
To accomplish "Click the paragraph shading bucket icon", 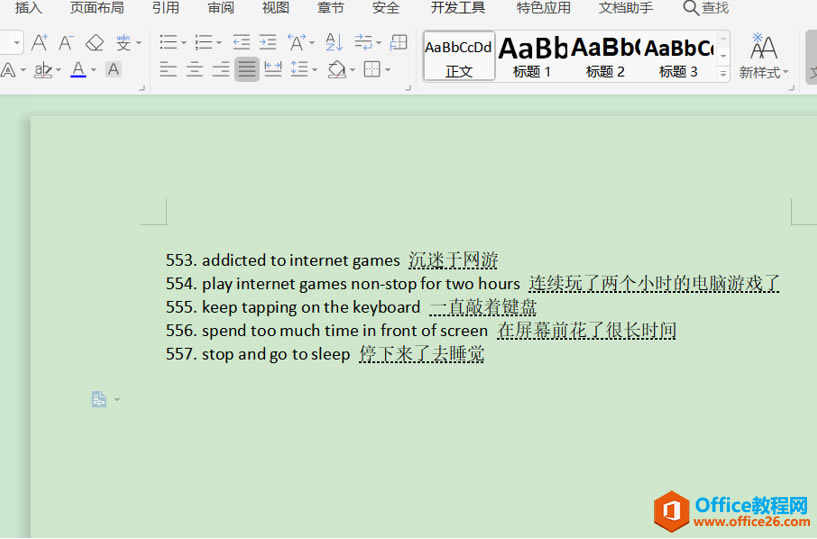I will 337,69.
